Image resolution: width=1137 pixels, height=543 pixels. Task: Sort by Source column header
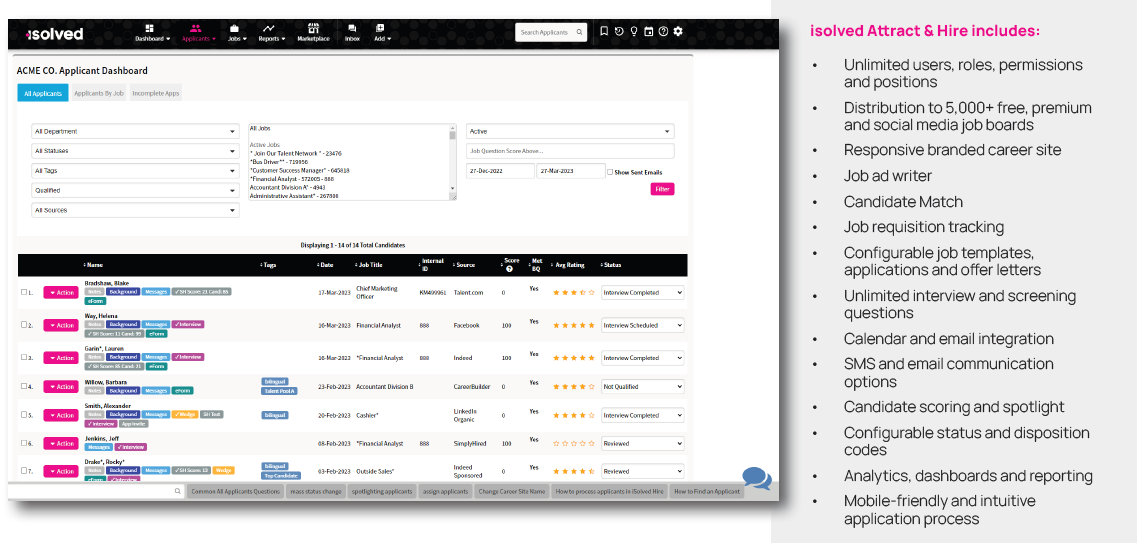point(463,265)
